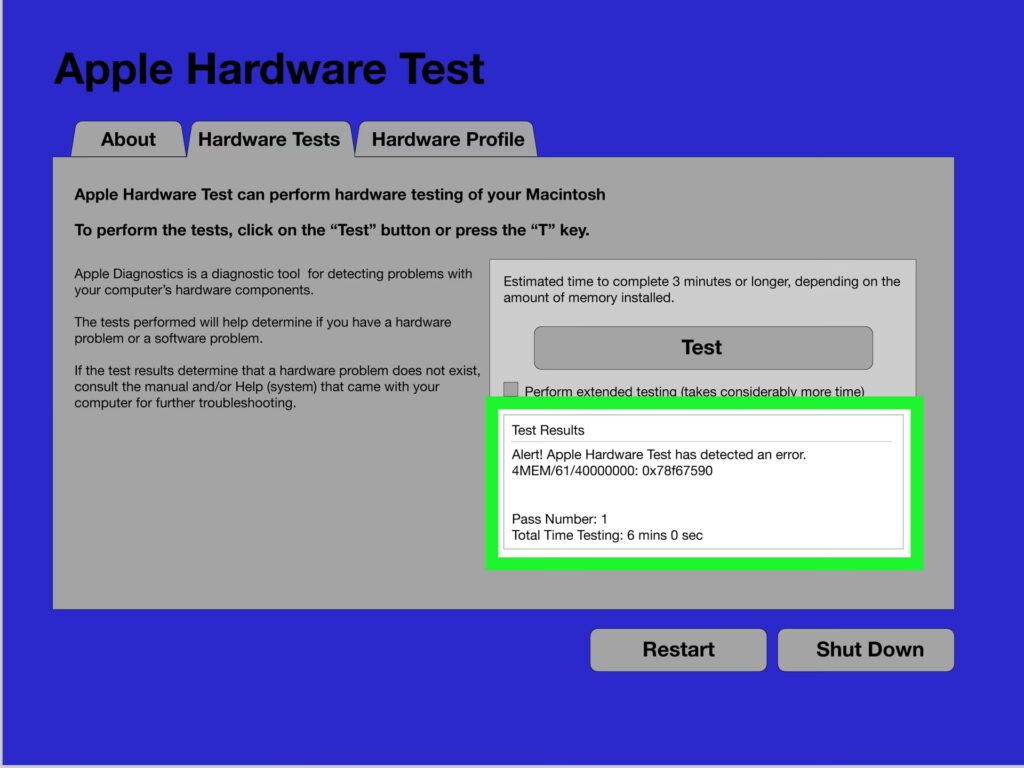Enable the Perform extended testing checkbox
The image size is (1024, 768).
[511, 390]
